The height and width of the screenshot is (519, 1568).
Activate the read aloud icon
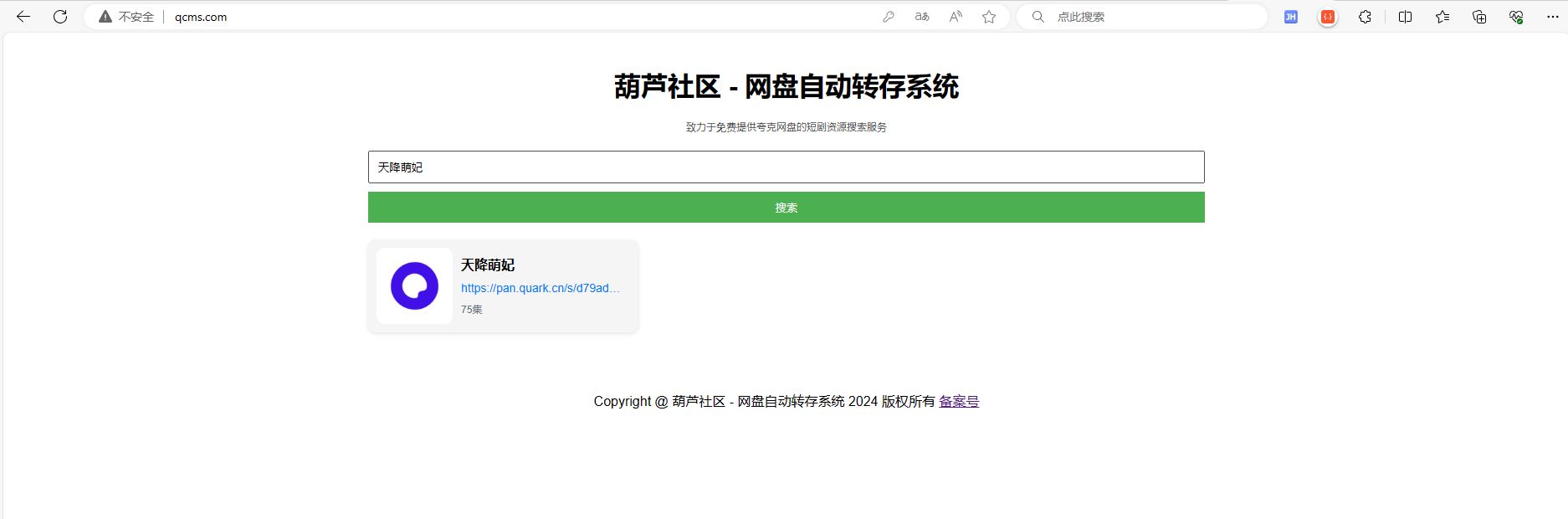click(956, 17)
